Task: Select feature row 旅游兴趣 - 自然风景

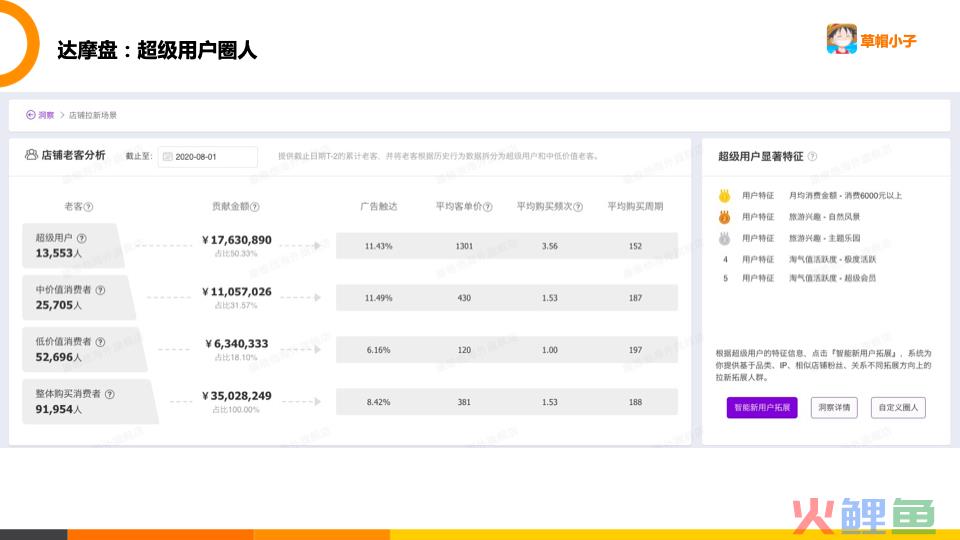Action: coord(824,217)
